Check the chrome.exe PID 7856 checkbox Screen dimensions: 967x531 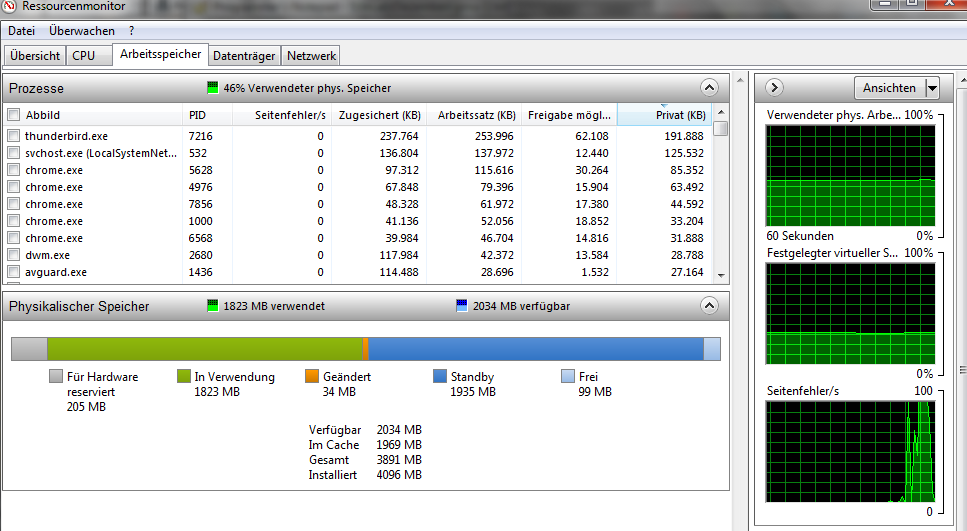pos(13,204)
